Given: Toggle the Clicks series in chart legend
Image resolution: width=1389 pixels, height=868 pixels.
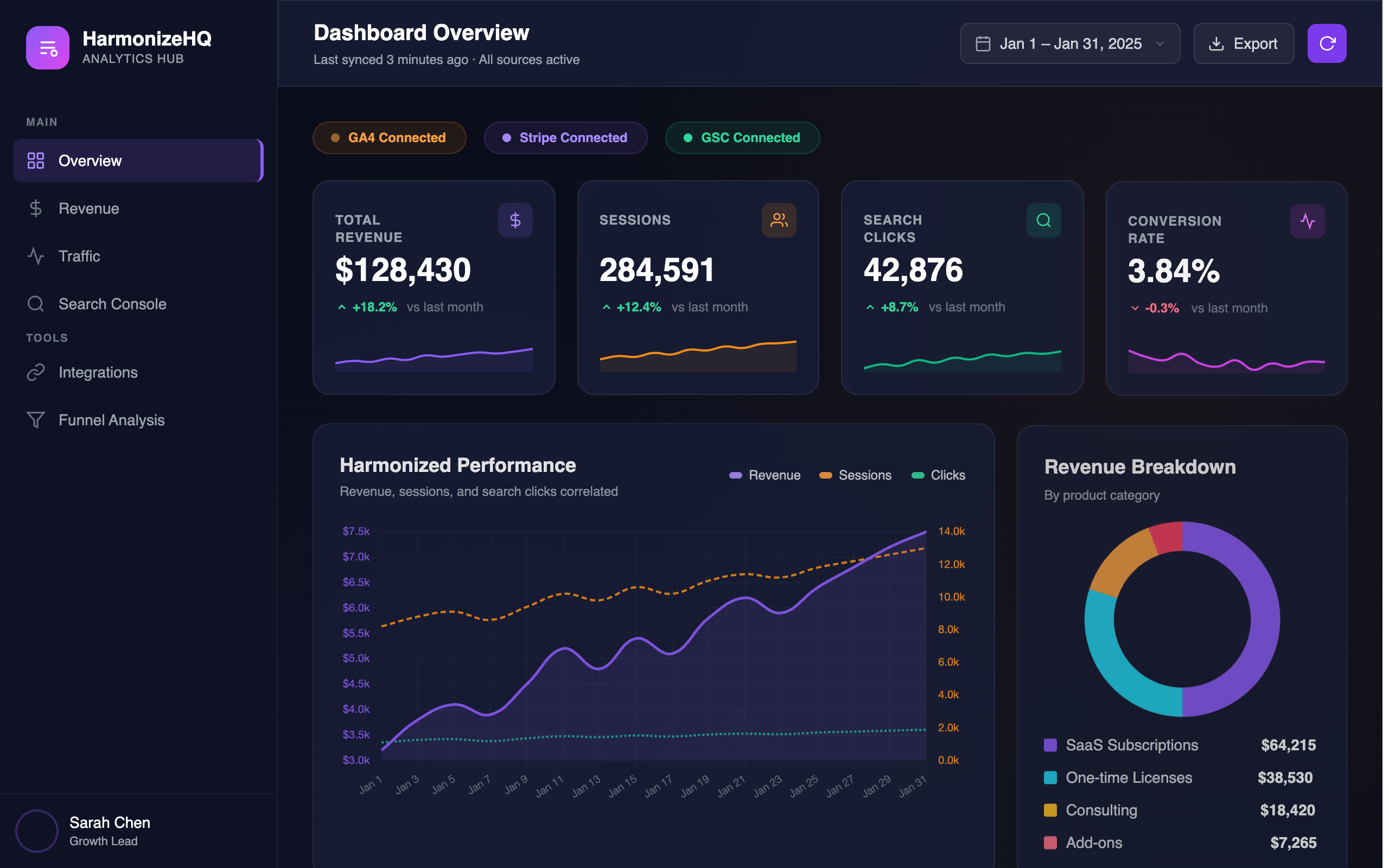Looking at the screenshot, I should click(939, 475).
